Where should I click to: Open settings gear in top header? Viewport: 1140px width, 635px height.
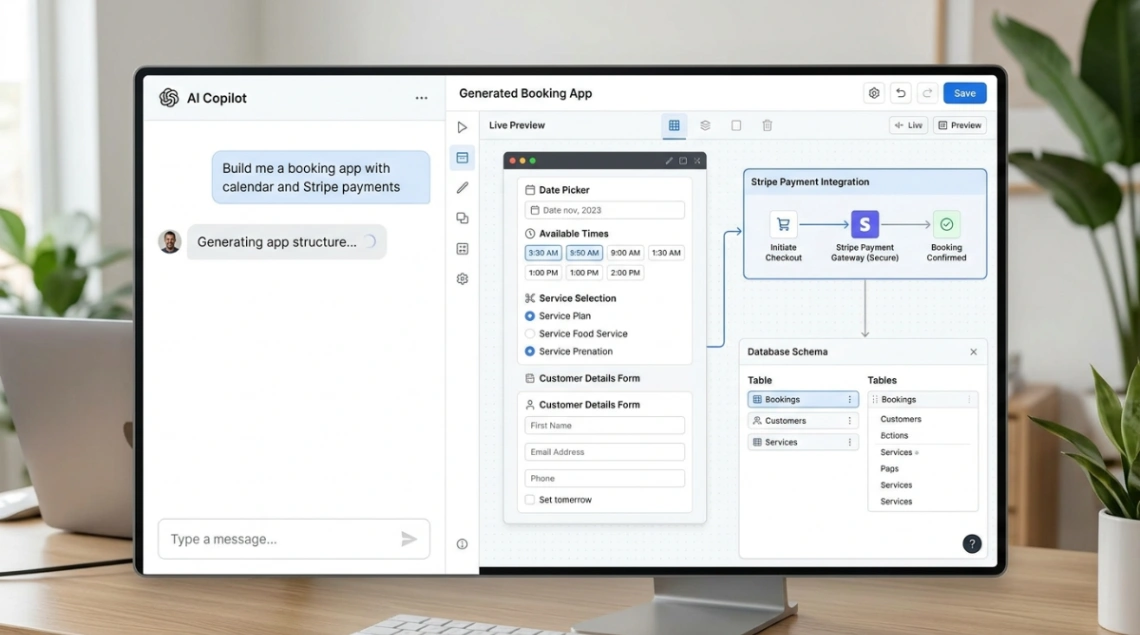[874, 93]
